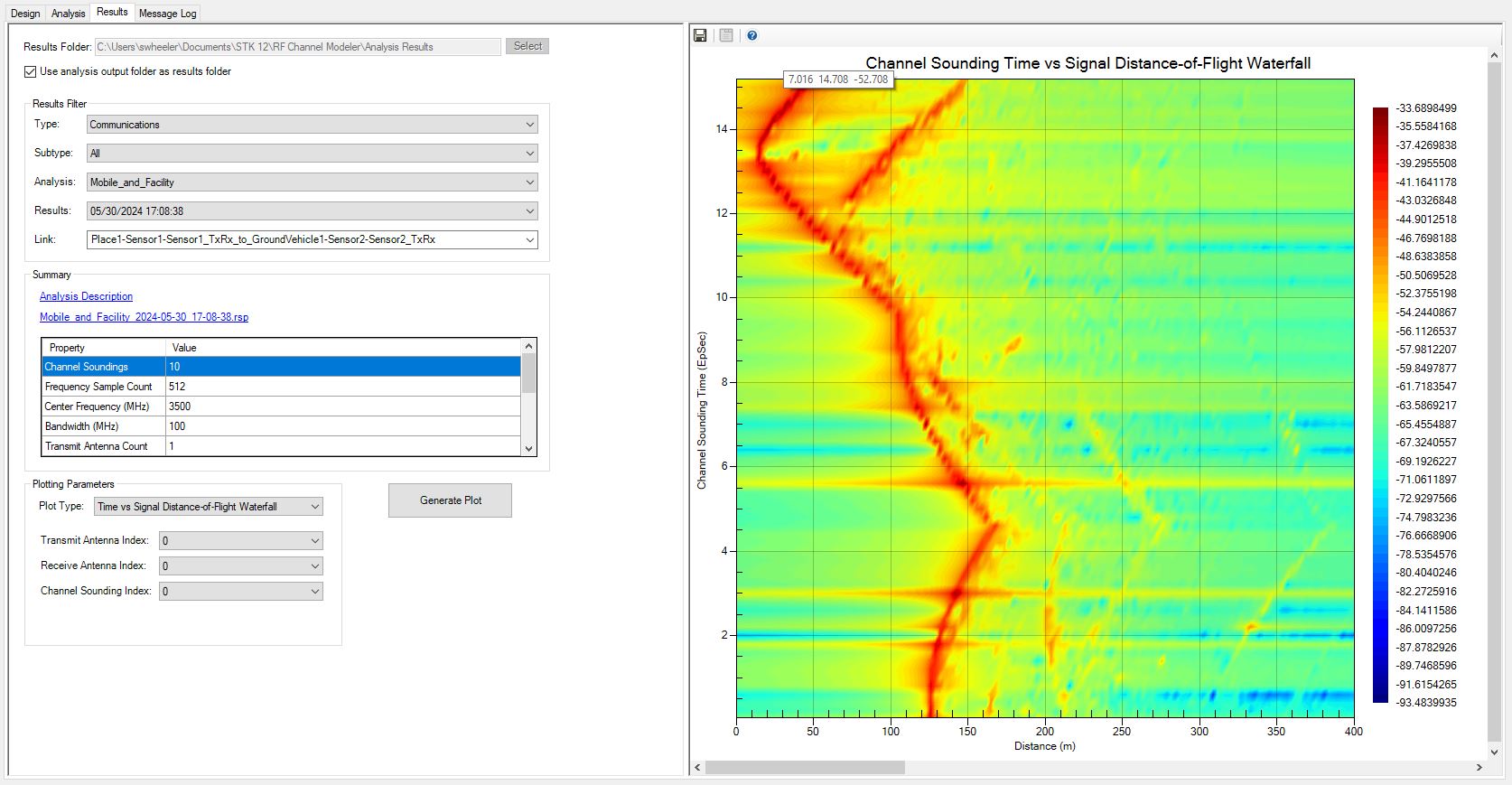Click the plot's color scale legend bar

pyautogui.click(x=1380, y=405)
